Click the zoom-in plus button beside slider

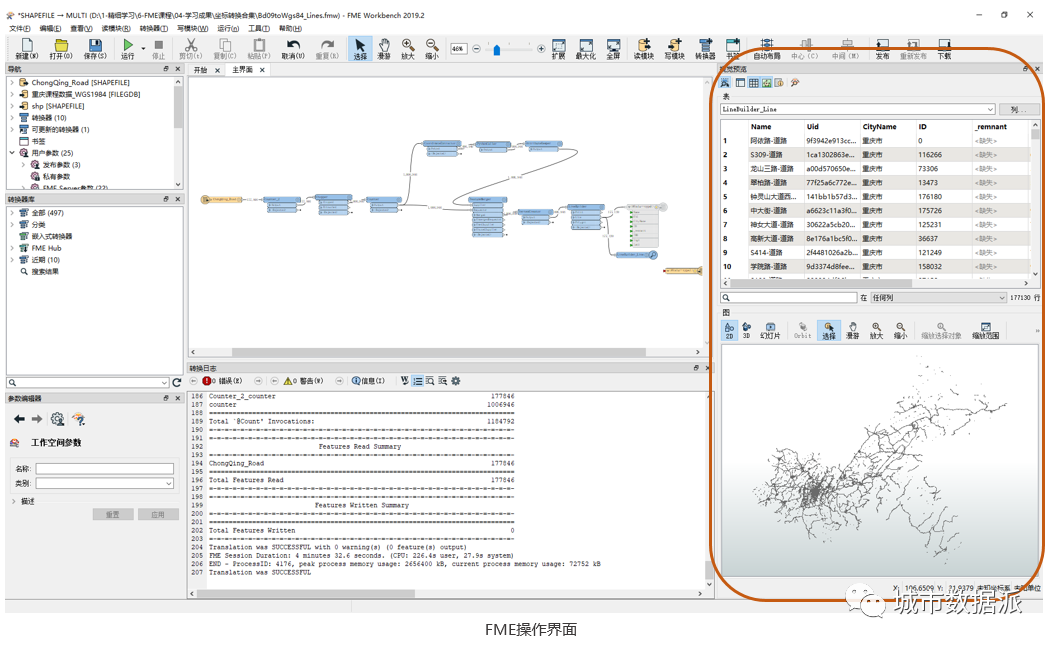(541, 49)
